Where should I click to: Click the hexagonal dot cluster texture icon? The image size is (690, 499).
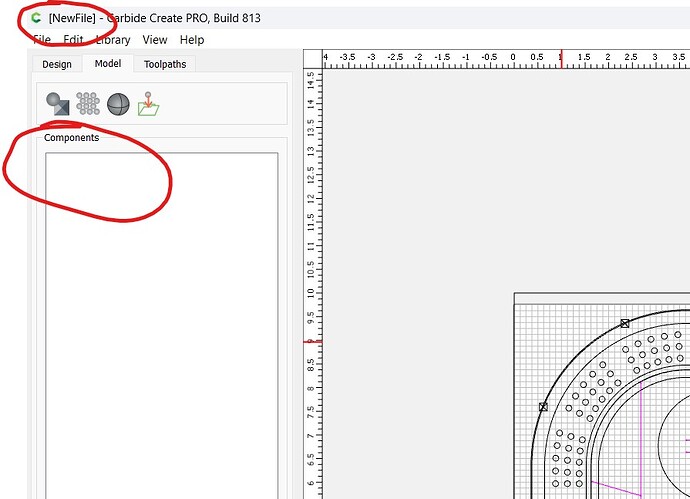(88, 103)
